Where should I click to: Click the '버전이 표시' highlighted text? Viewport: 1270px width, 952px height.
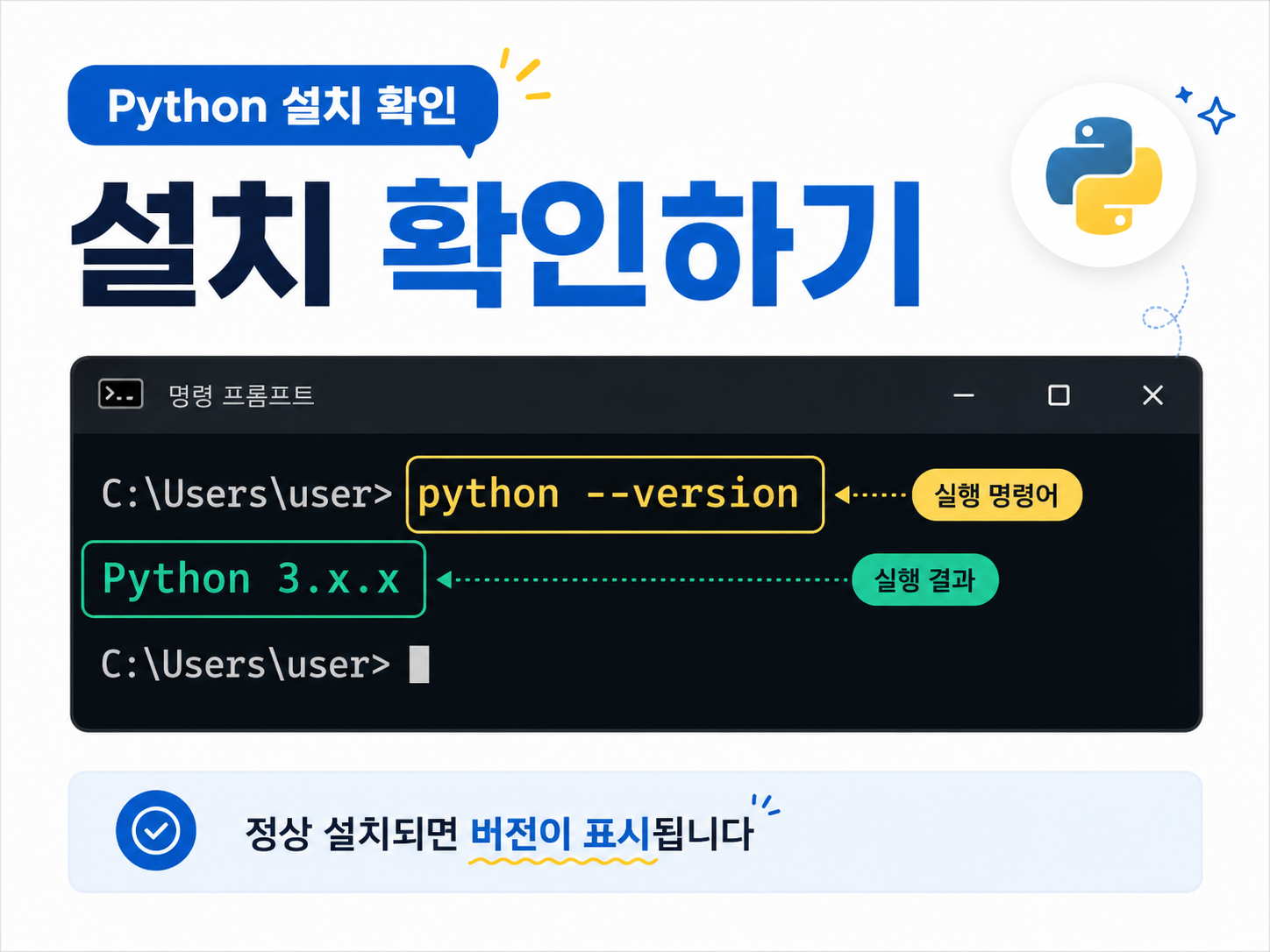pos(561,834)
